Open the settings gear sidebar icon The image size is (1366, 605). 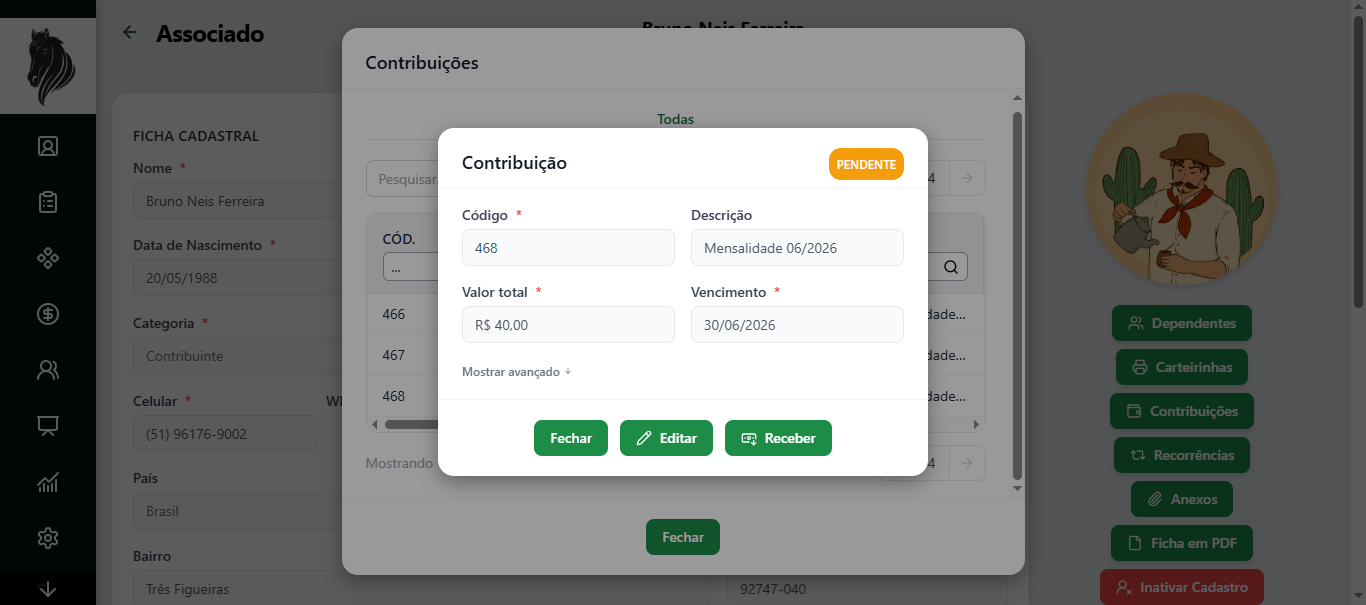(x=48, y=538)
